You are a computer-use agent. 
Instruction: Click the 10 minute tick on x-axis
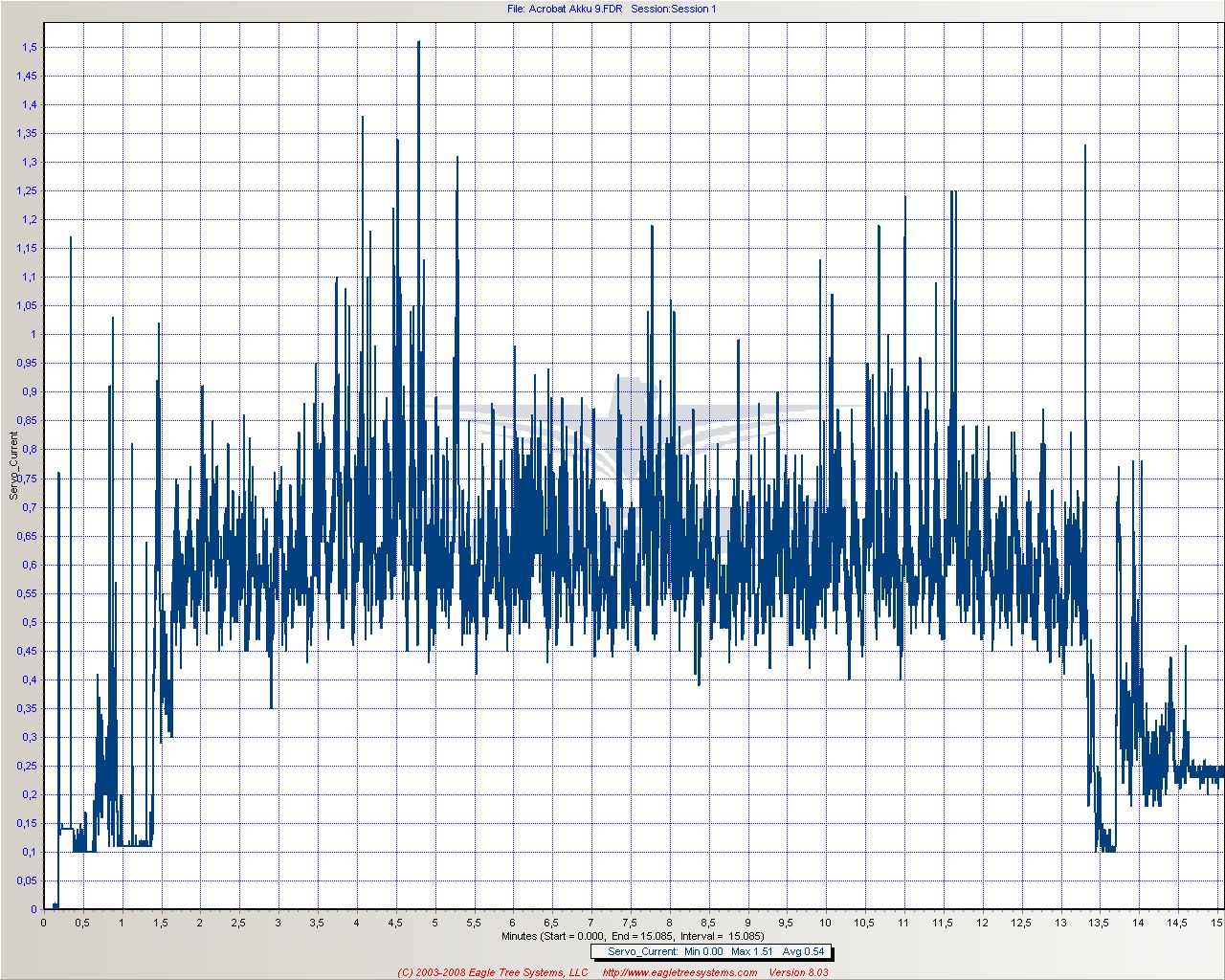(x=825, y=923)
